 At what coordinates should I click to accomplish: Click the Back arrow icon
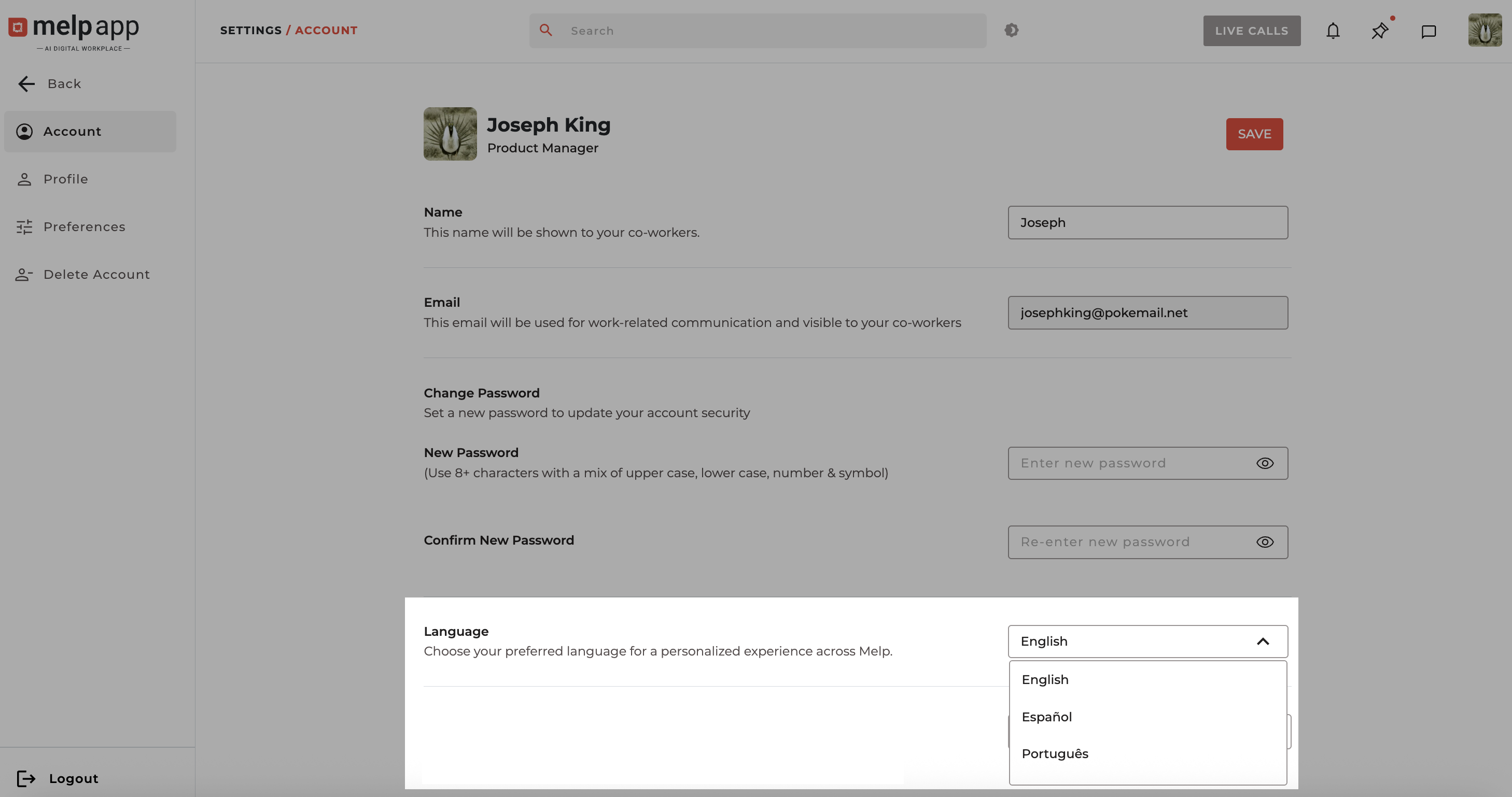[x=26, y=84]
